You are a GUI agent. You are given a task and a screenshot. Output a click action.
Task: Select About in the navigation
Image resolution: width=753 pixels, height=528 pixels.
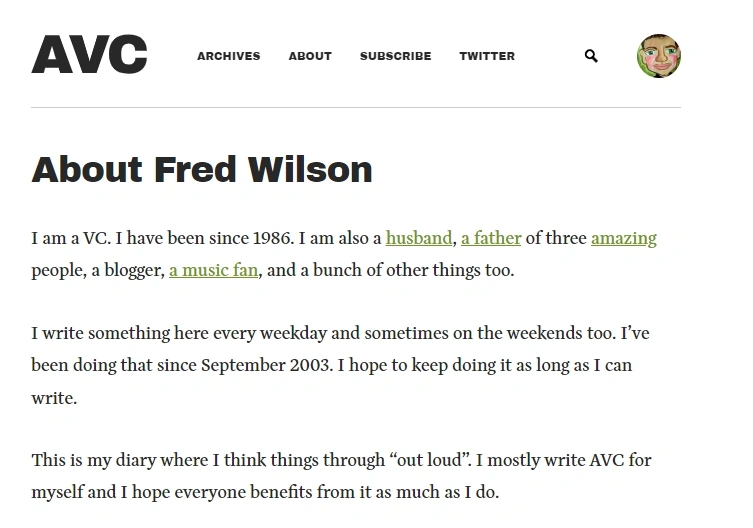(x=310, y=56)
